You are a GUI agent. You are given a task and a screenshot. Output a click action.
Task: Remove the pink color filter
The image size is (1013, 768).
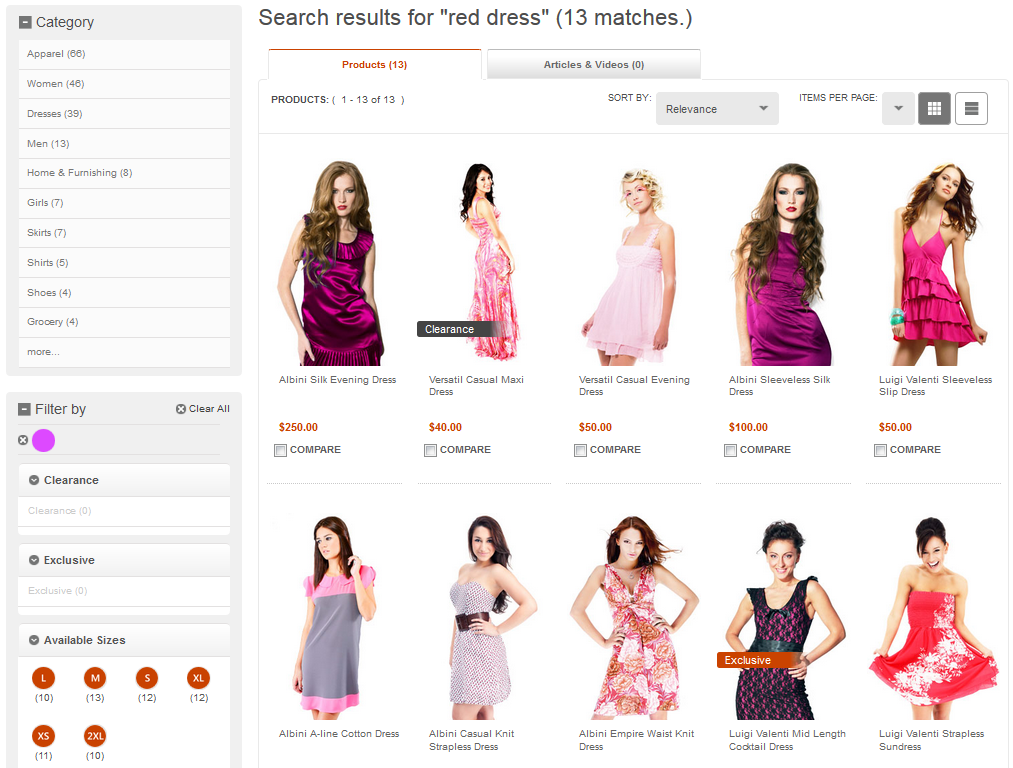click(22, 441)
